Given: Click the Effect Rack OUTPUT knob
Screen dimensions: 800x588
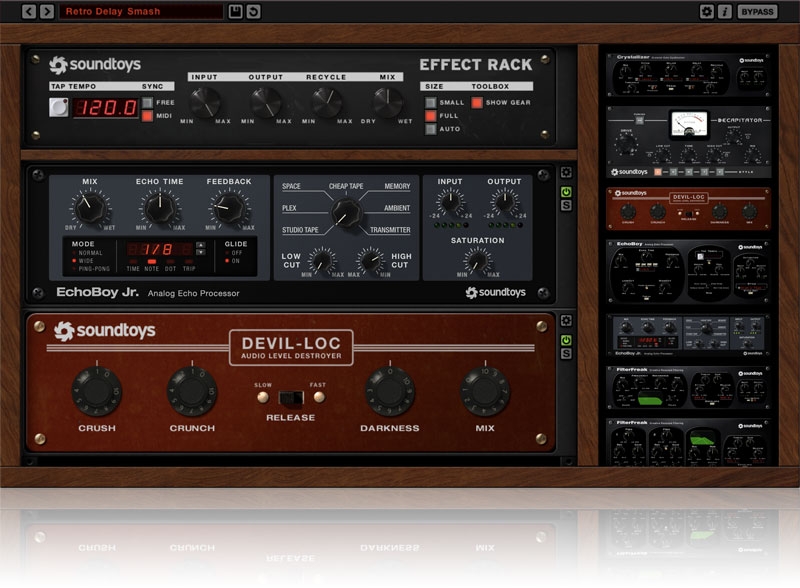Looking at the screenshot, I should 266,102.
